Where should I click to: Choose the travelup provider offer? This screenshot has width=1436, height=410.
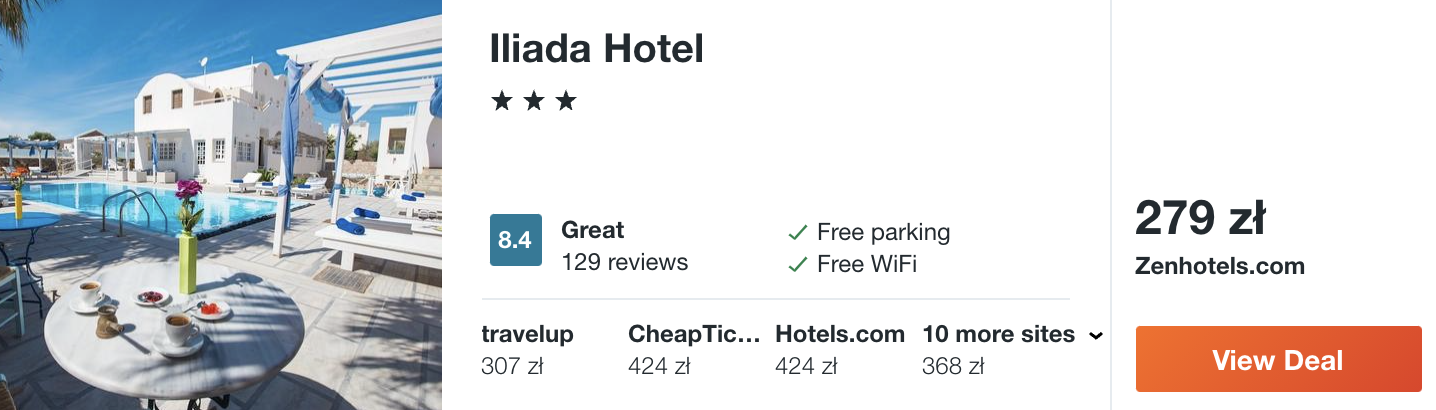point(527,334)
